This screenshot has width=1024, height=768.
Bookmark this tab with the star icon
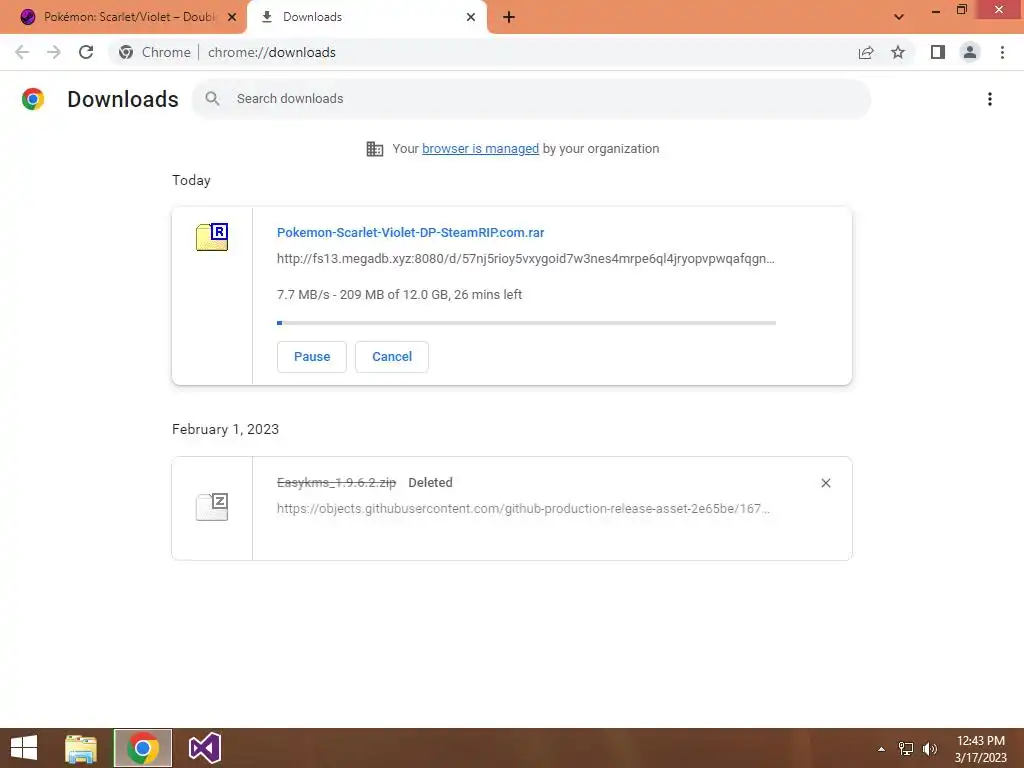coord(898,52)
